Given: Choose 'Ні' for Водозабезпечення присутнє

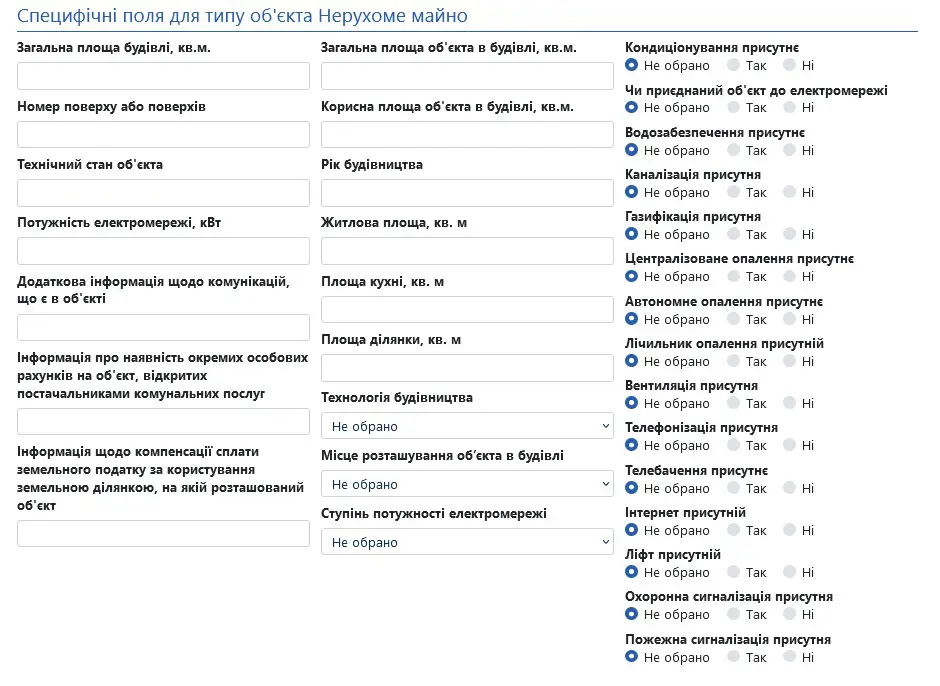Looking at the screenshot, I should tap(789, 150).
